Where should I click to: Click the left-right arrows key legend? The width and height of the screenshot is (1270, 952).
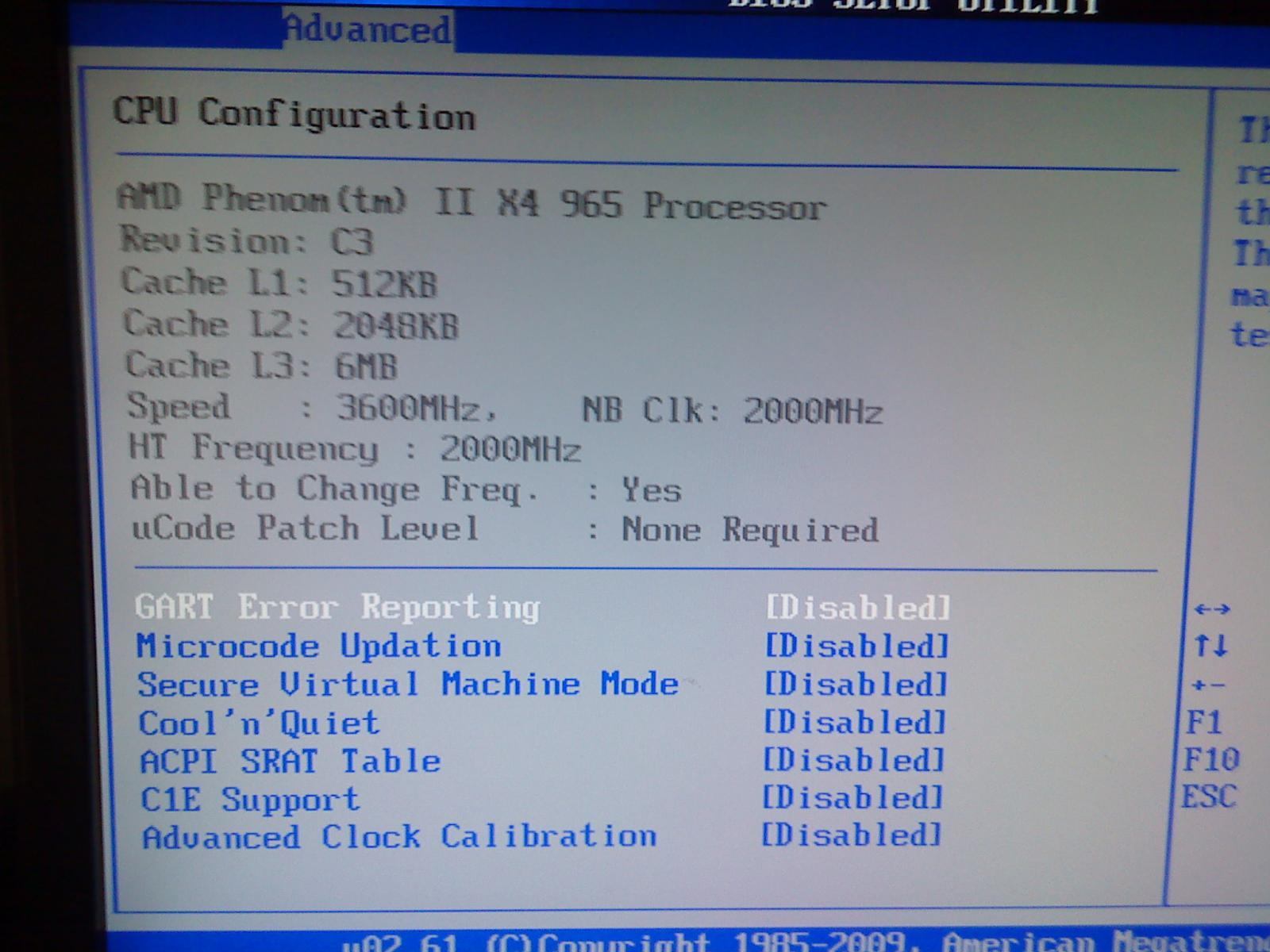[1212, 609]
